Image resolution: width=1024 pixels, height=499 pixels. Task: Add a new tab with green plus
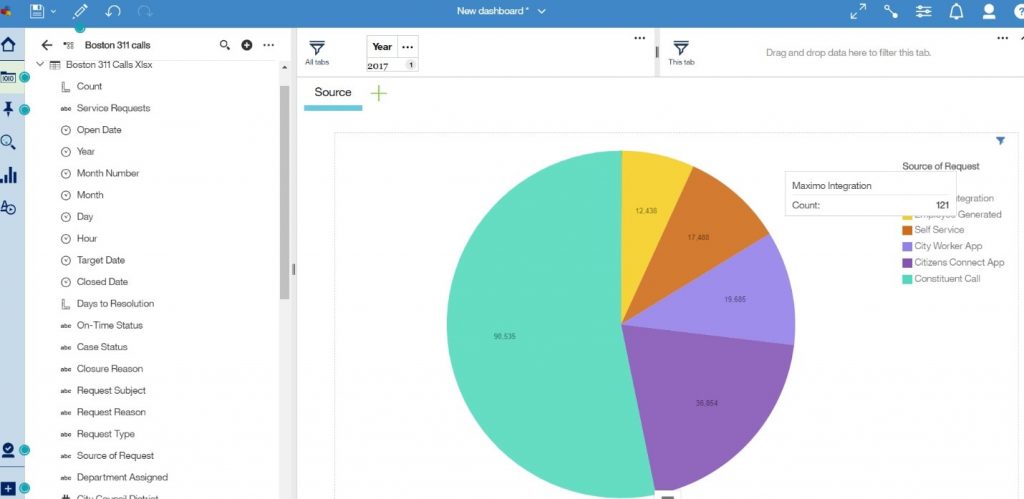[378, 93]
